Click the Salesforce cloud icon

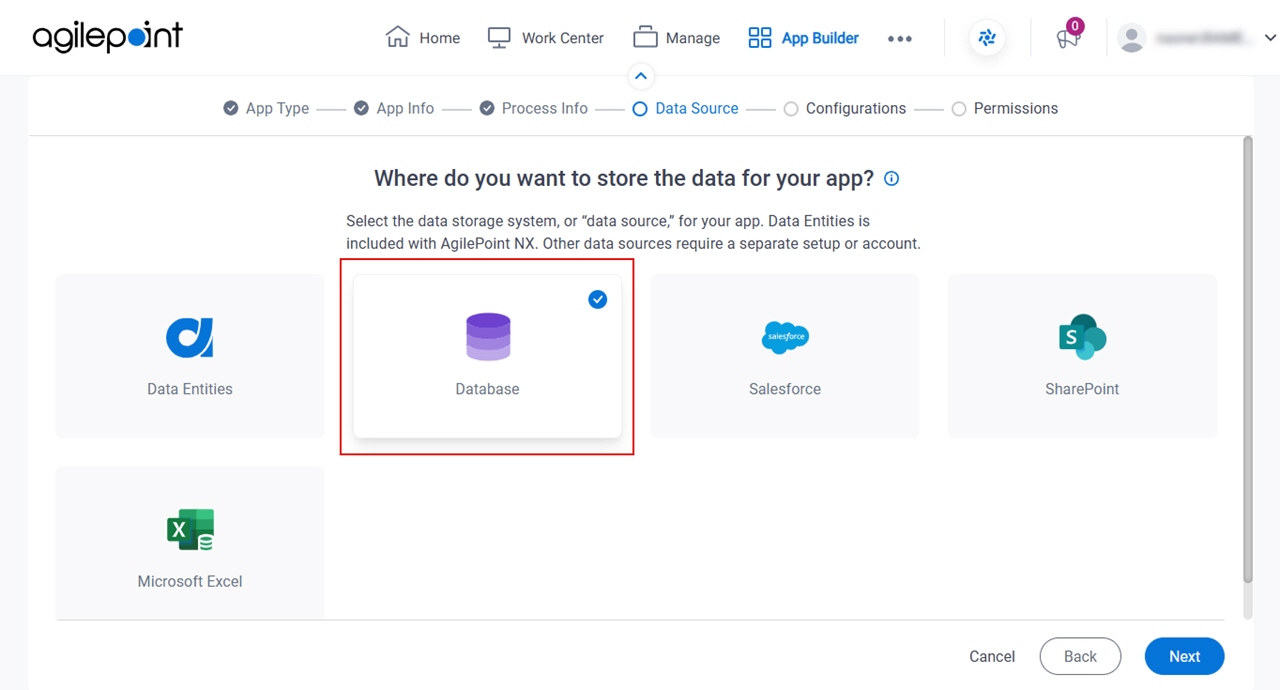pos(785,337)
